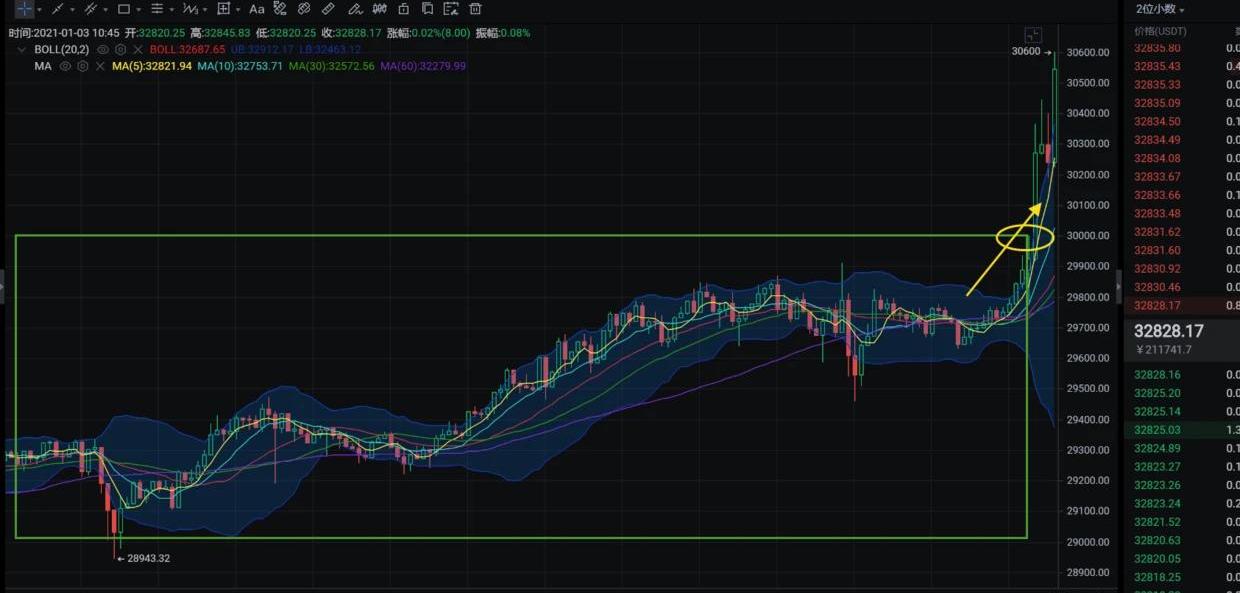Click the lock drawings icon
This screenshot has width=1240, height=593.
[403, 9]
